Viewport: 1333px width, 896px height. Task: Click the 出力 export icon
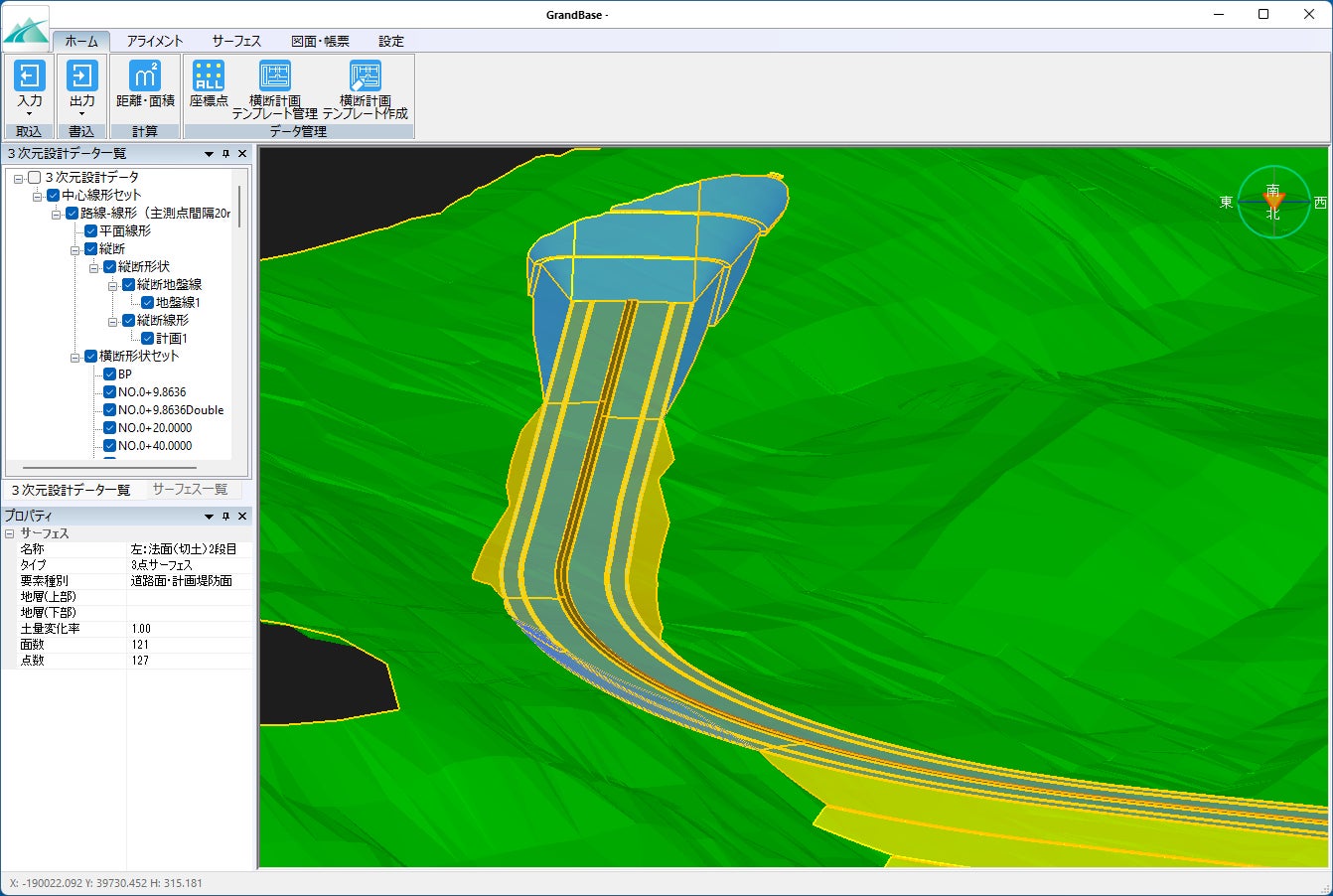(82, 76)
